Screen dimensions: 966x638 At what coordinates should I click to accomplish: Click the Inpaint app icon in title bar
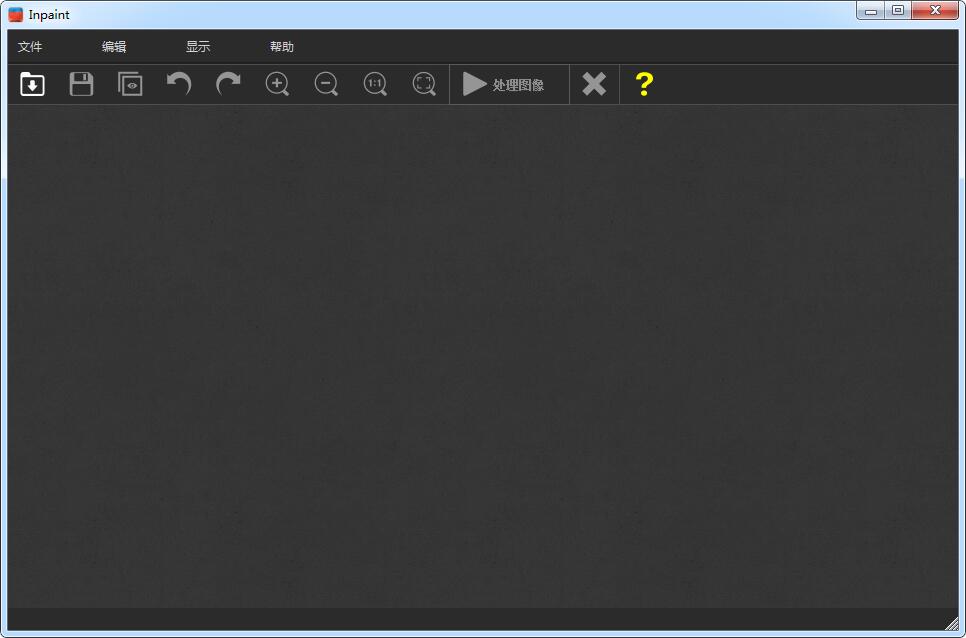pyautogui.click(x=15, y=14)
